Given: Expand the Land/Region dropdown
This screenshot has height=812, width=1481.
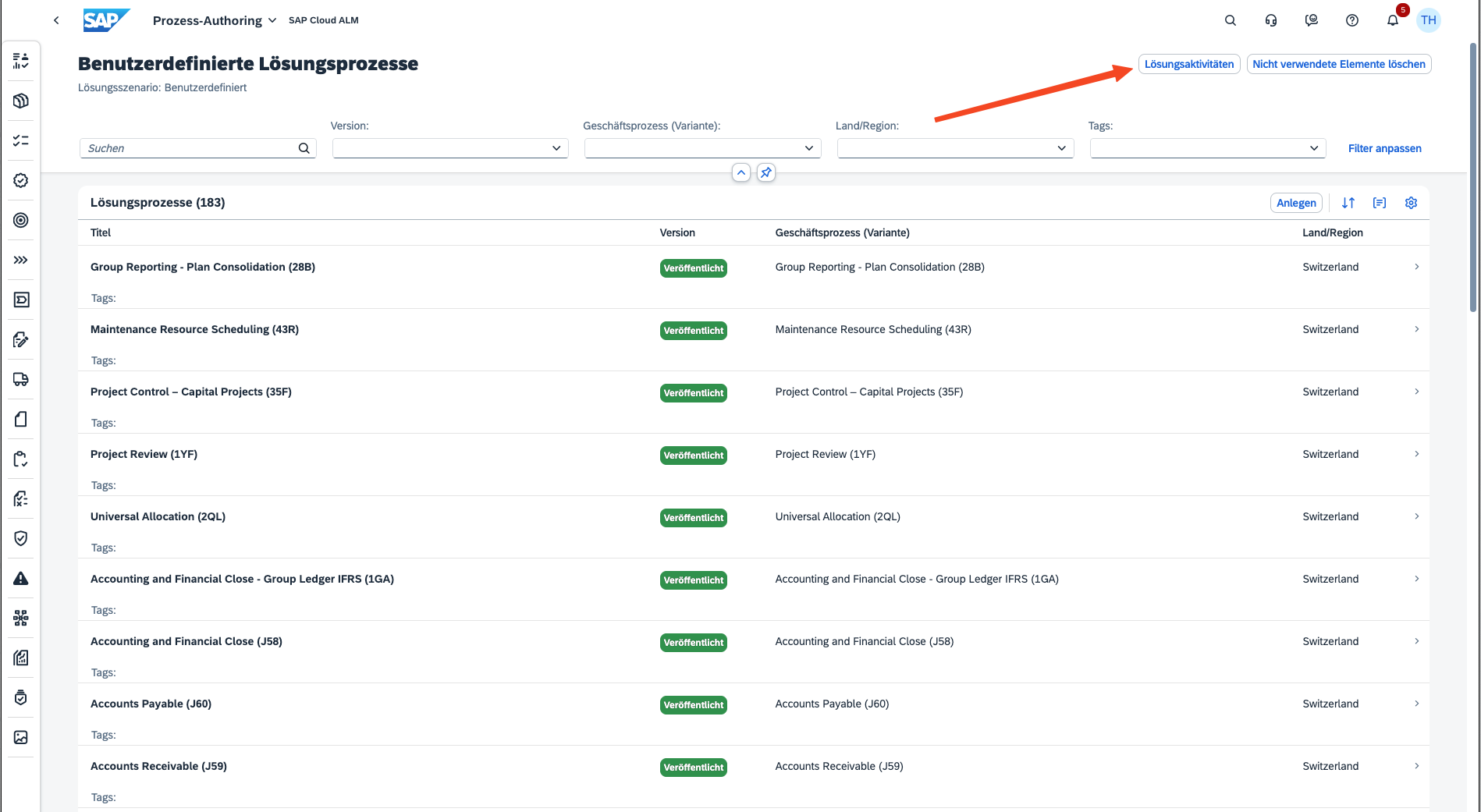Looking at the screenshot, I should (x=955, y=148).
